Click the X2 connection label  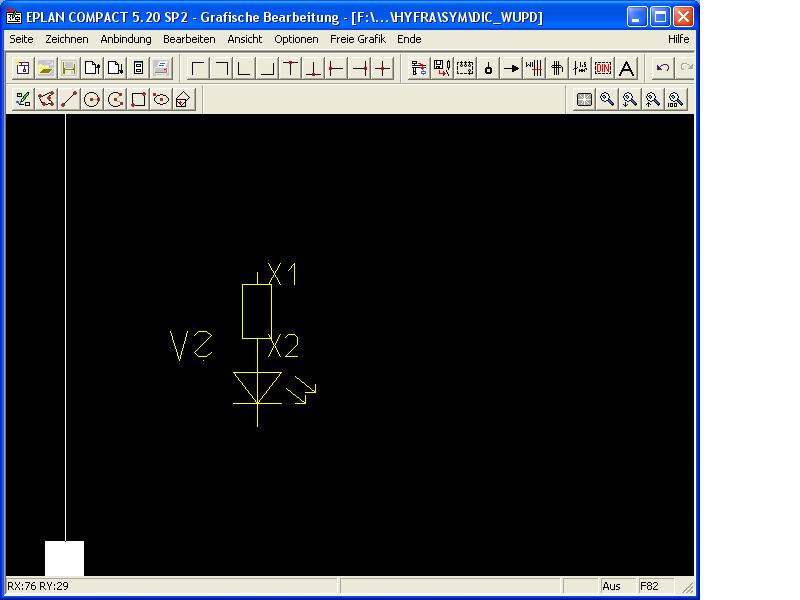coord(284,345)
